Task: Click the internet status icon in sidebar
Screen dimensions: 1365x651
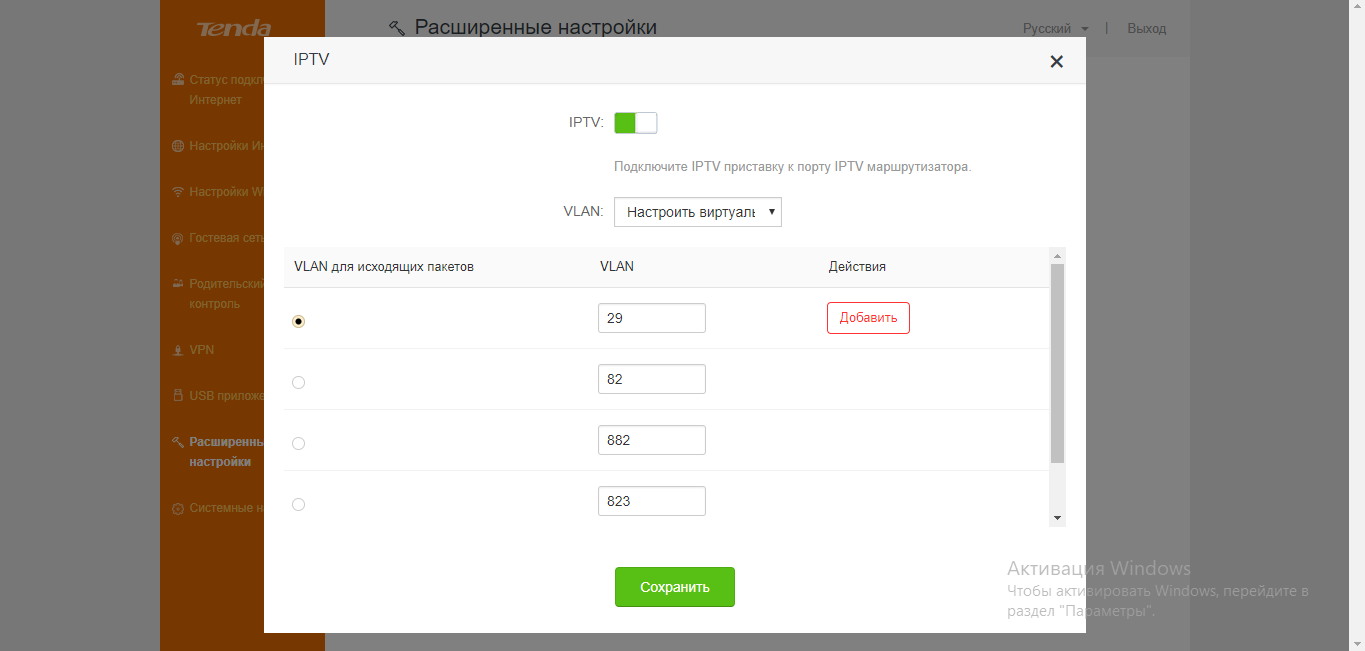Action: point(178,80)
